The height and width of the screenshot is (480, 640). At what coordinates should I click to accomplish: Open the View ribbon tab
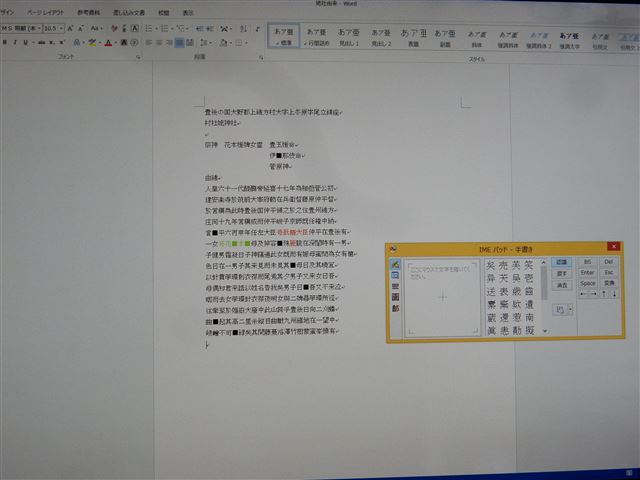click(x=188, y=13)
